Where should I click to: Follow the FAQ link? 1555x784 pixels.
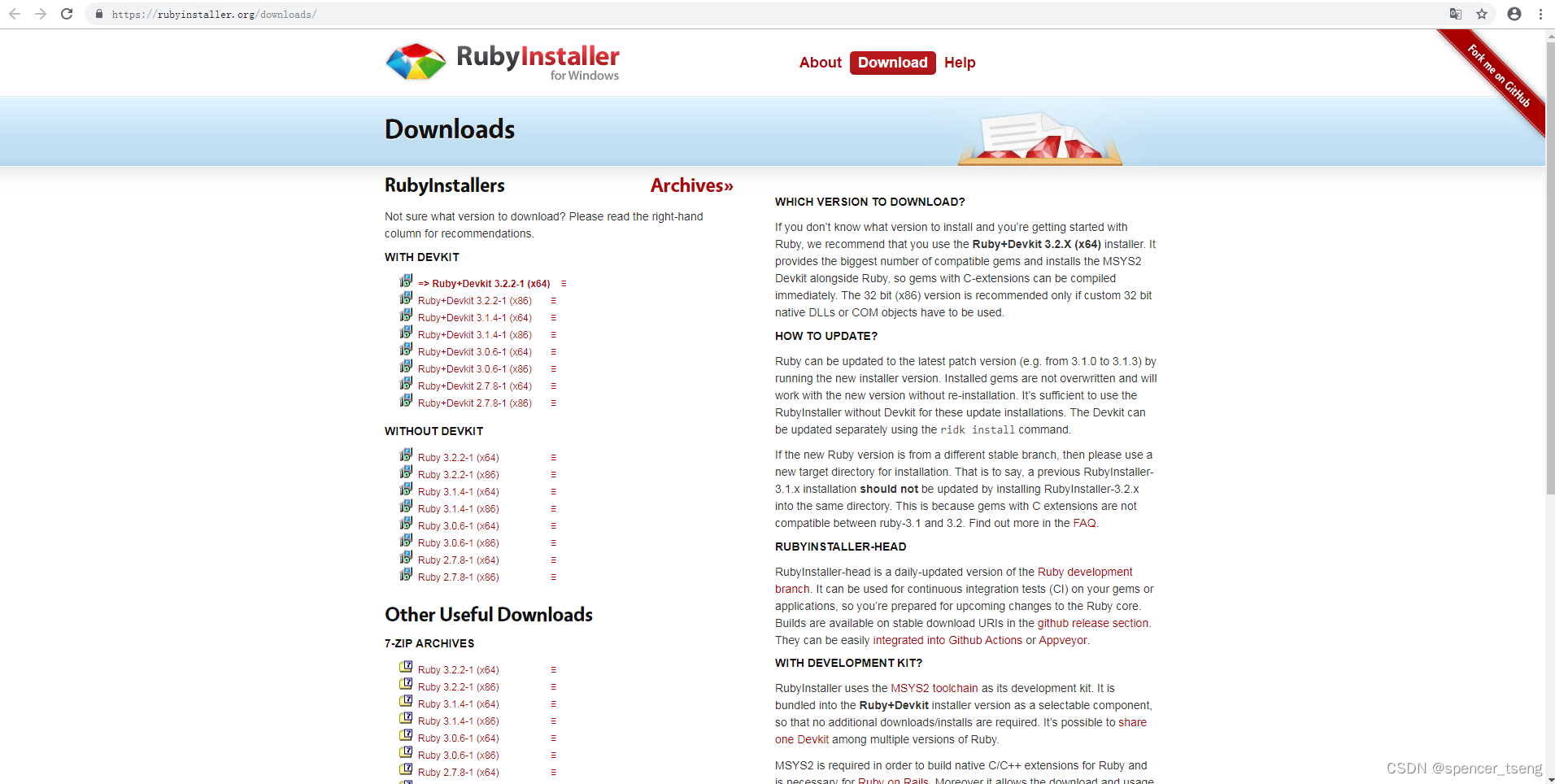[x=1083, y=523]
